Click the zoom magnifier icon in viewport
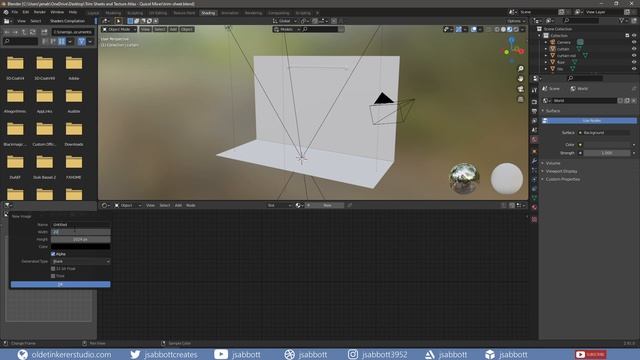The width and height of the screenshot is (640, 360). point(520,69)
